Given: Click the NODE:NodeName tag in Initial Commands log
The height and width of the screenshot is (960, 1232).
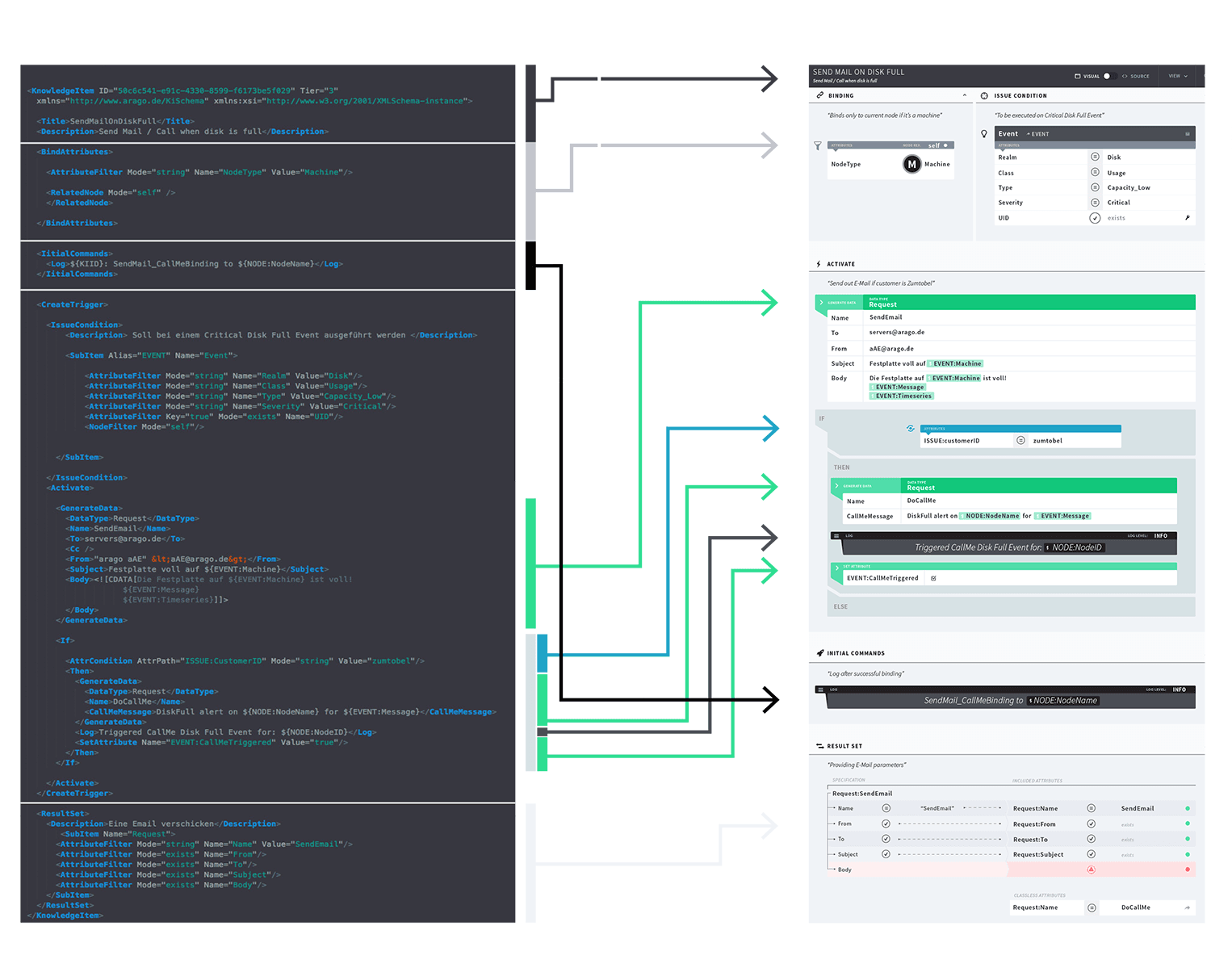Looking at the screenshot, I should [x=1063, y=701].
